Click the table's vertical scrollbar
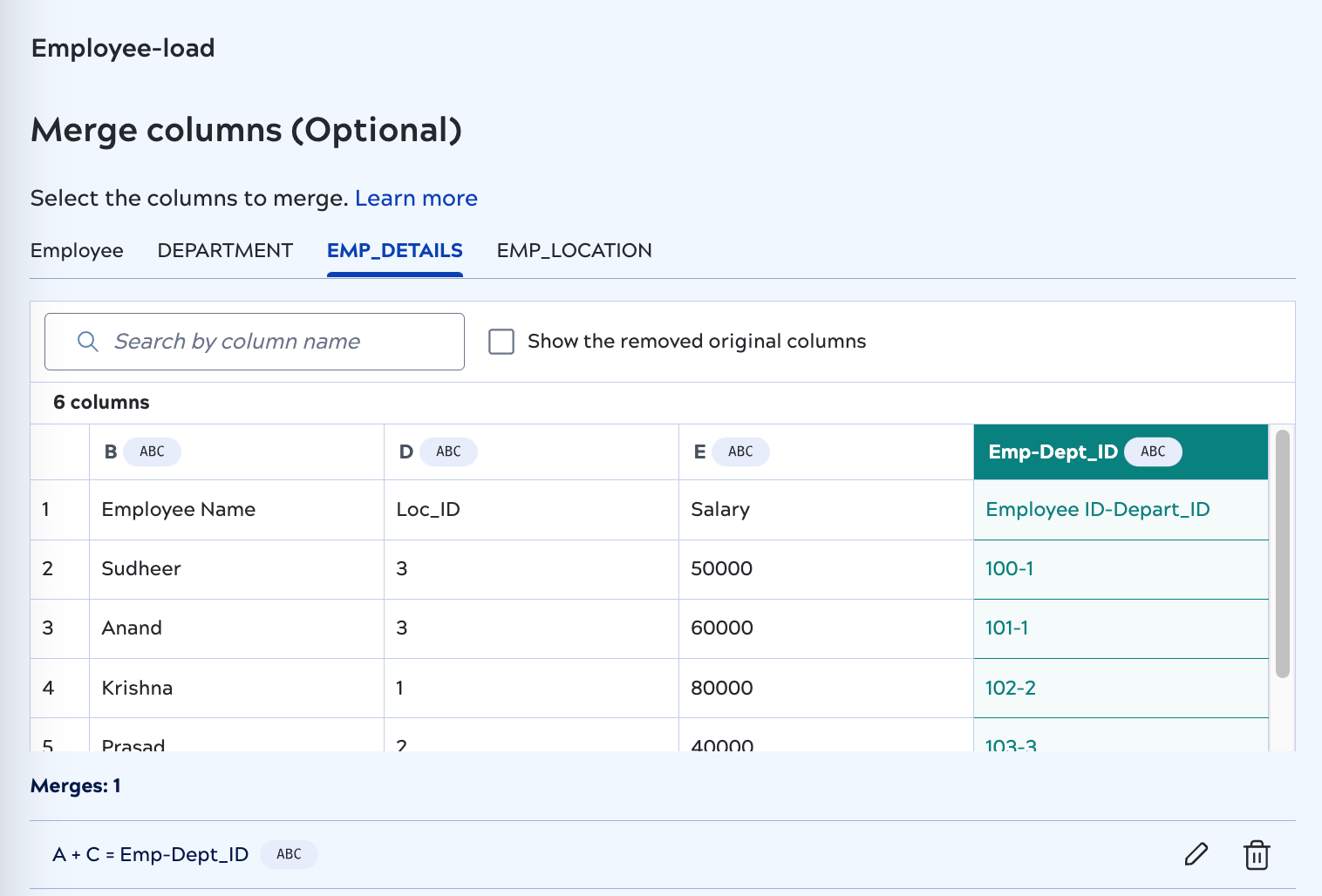This screenshot has height=896, width=1322. click(x=1282, y=553)
